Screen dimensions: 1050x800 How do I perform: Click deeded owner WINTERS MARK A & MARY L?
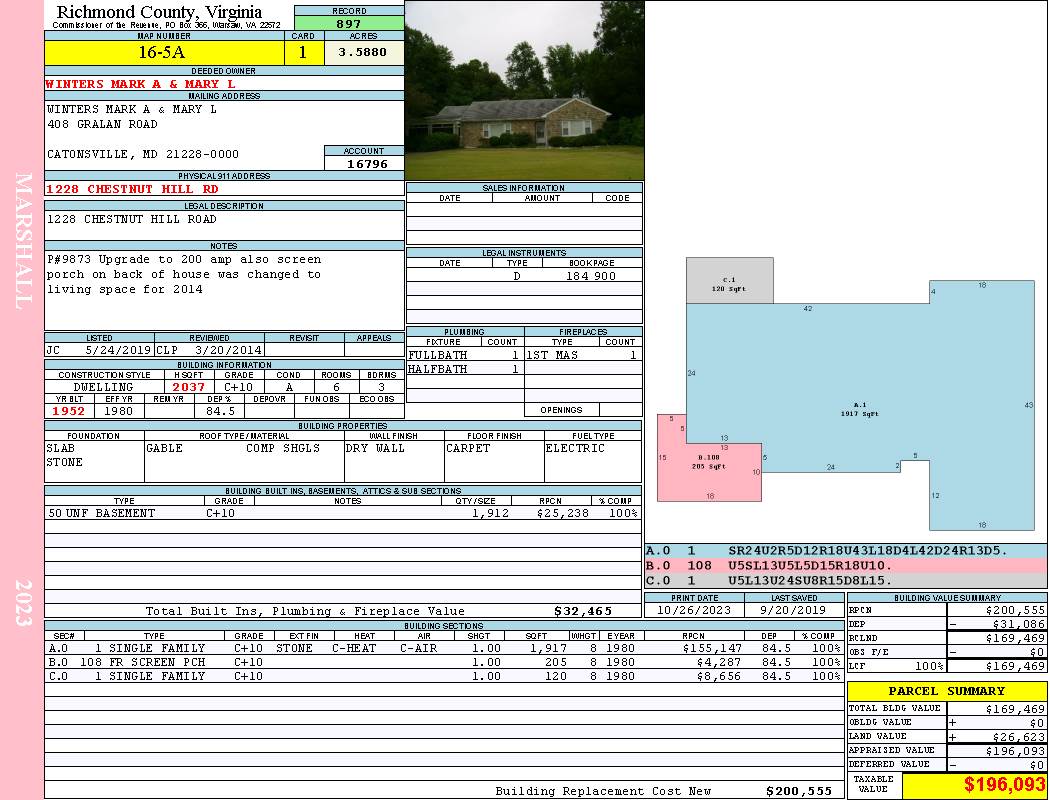pos(140,84)
